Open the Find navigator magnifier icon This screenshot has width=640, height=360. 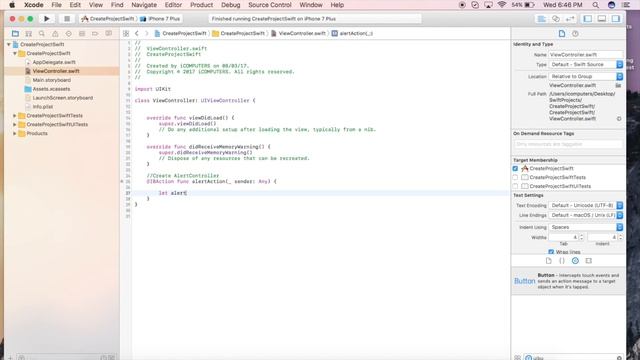coord(42,33)
